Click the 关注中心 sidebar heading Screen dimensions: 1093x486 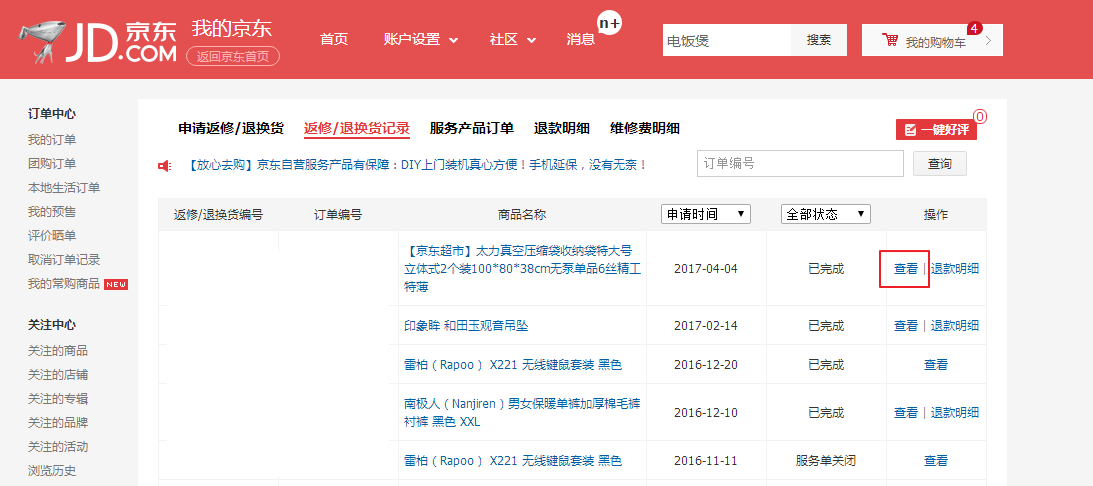(x=52, y=325)
